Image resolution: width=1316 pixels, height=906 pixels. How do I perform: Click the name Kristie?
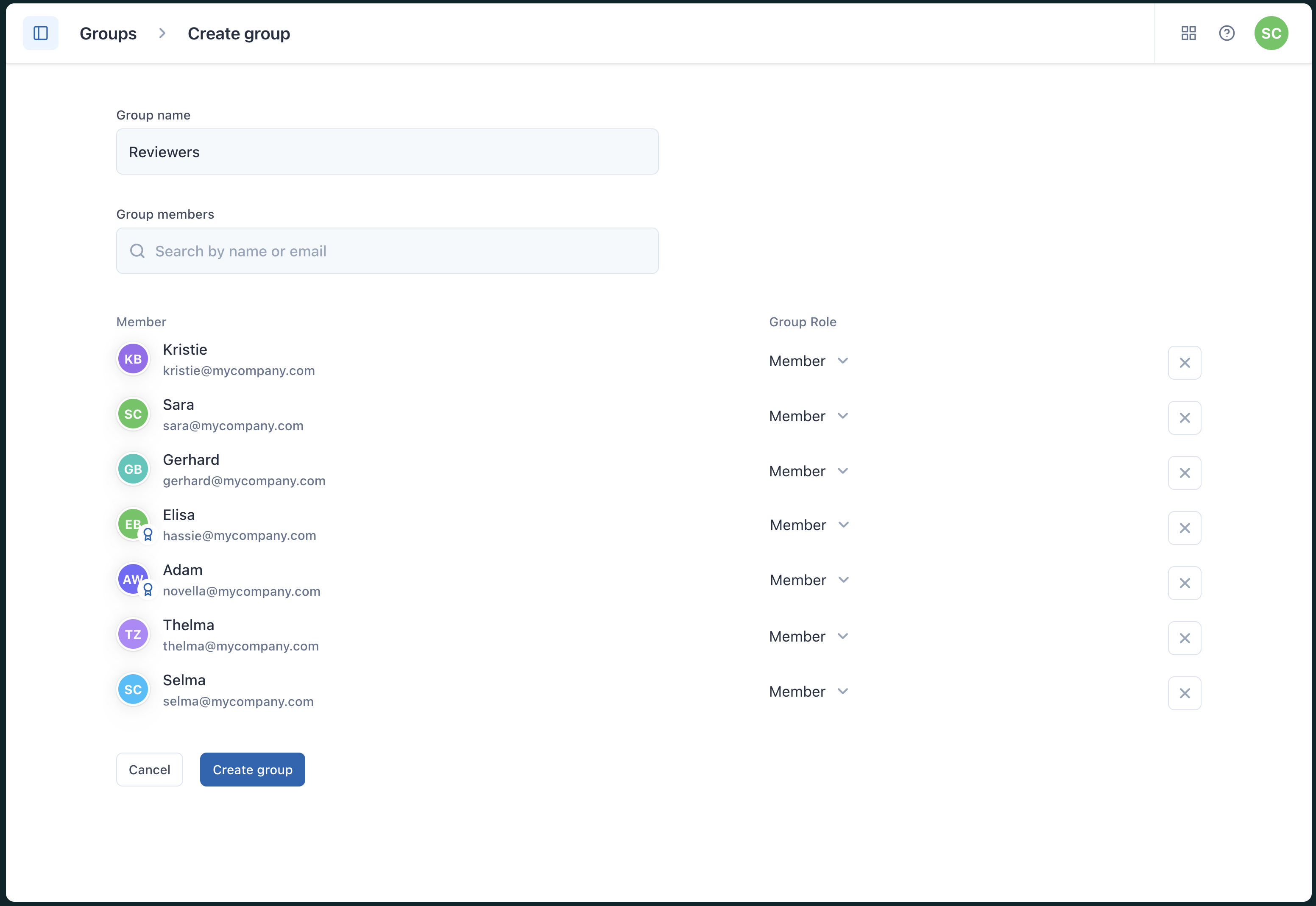tap(184, 350)
